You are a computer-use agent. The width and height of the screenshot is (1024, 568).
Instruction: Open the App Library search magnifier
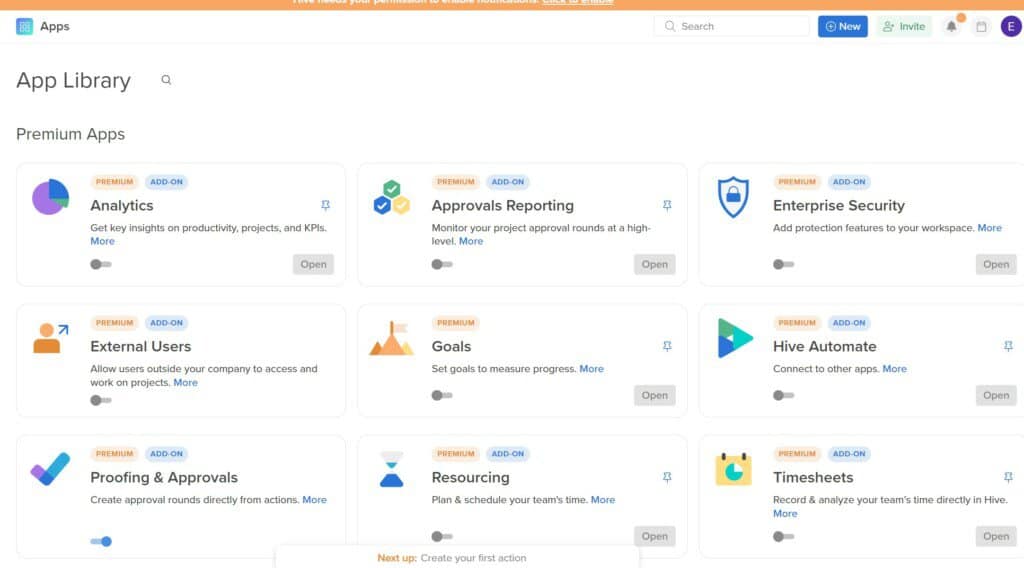click(x=166, y=80)
